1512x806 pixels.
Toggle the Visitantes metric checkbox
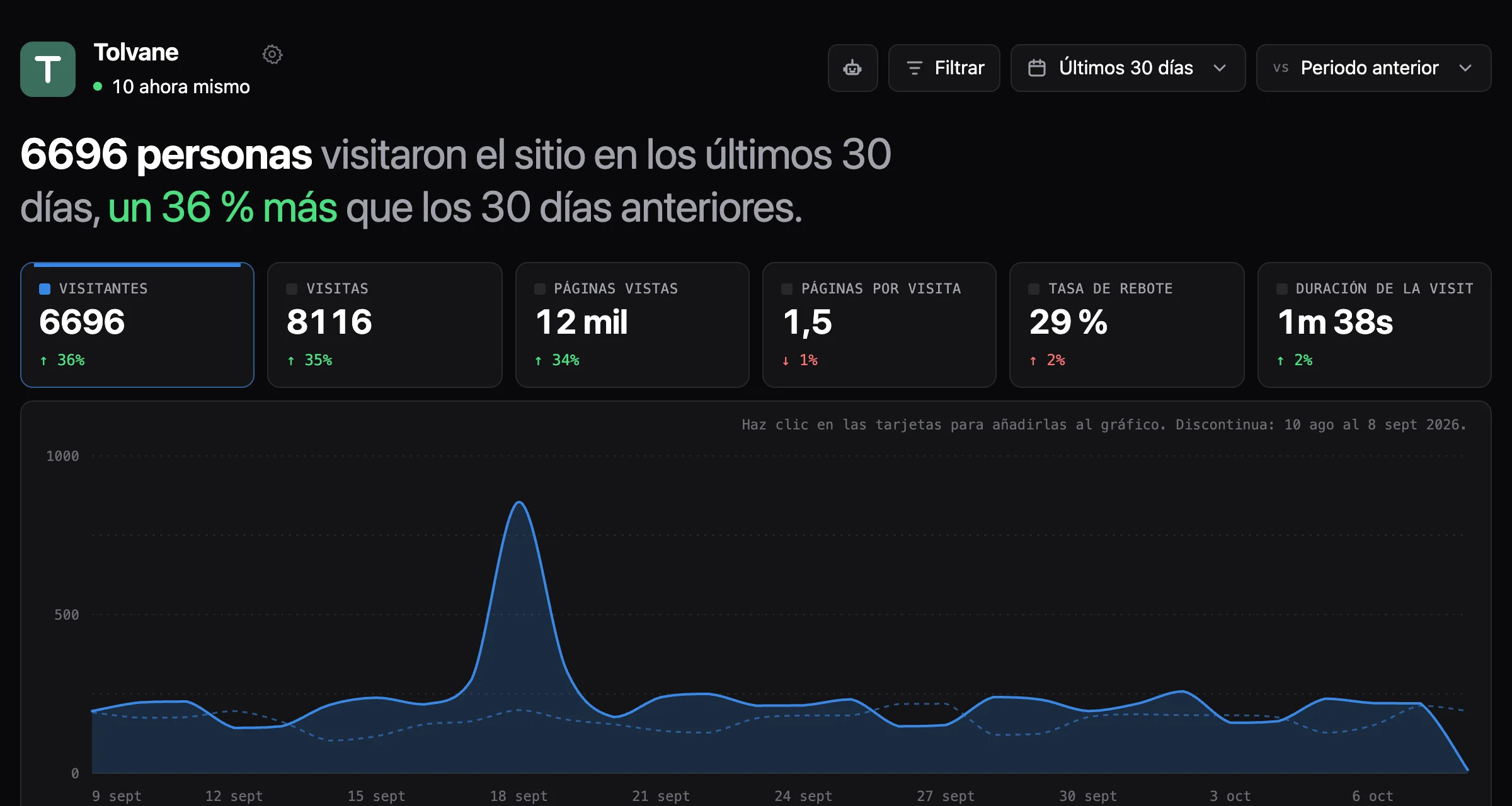[x=45, y=289]
